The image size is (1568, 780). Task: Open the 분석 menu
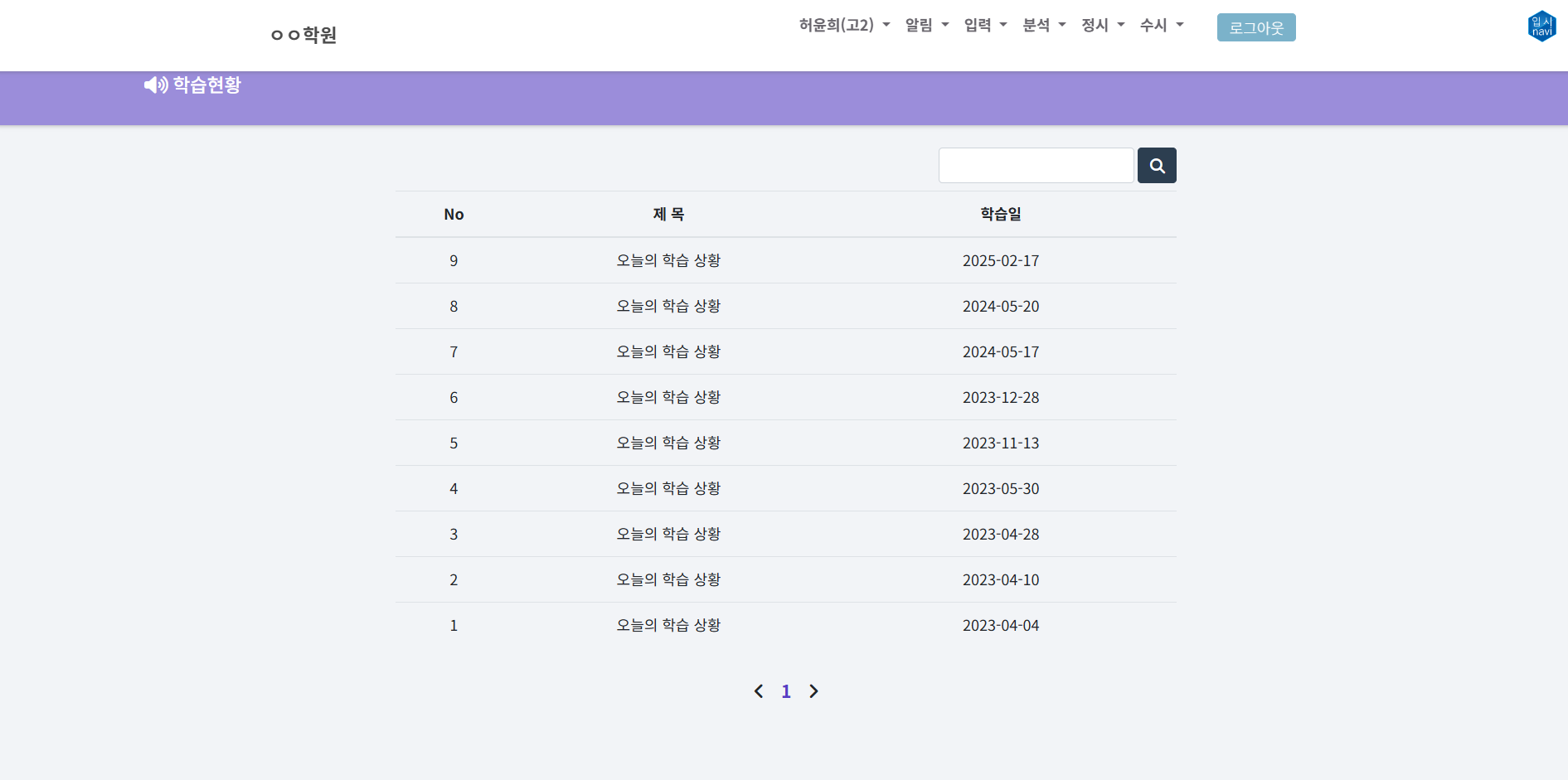coord(1043,26)
